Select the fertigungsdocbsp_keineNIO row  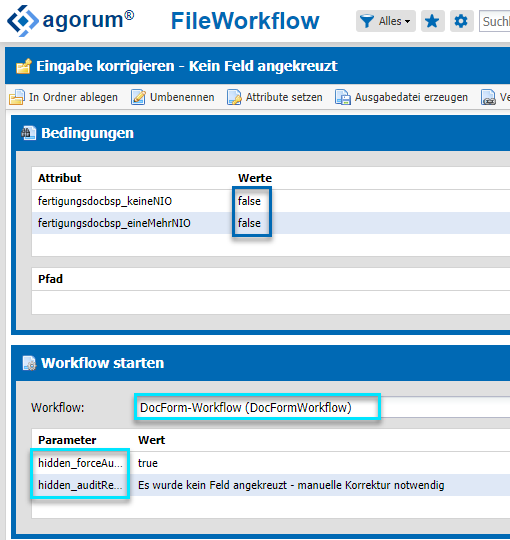pyautogui.click(x=271, y=201)
